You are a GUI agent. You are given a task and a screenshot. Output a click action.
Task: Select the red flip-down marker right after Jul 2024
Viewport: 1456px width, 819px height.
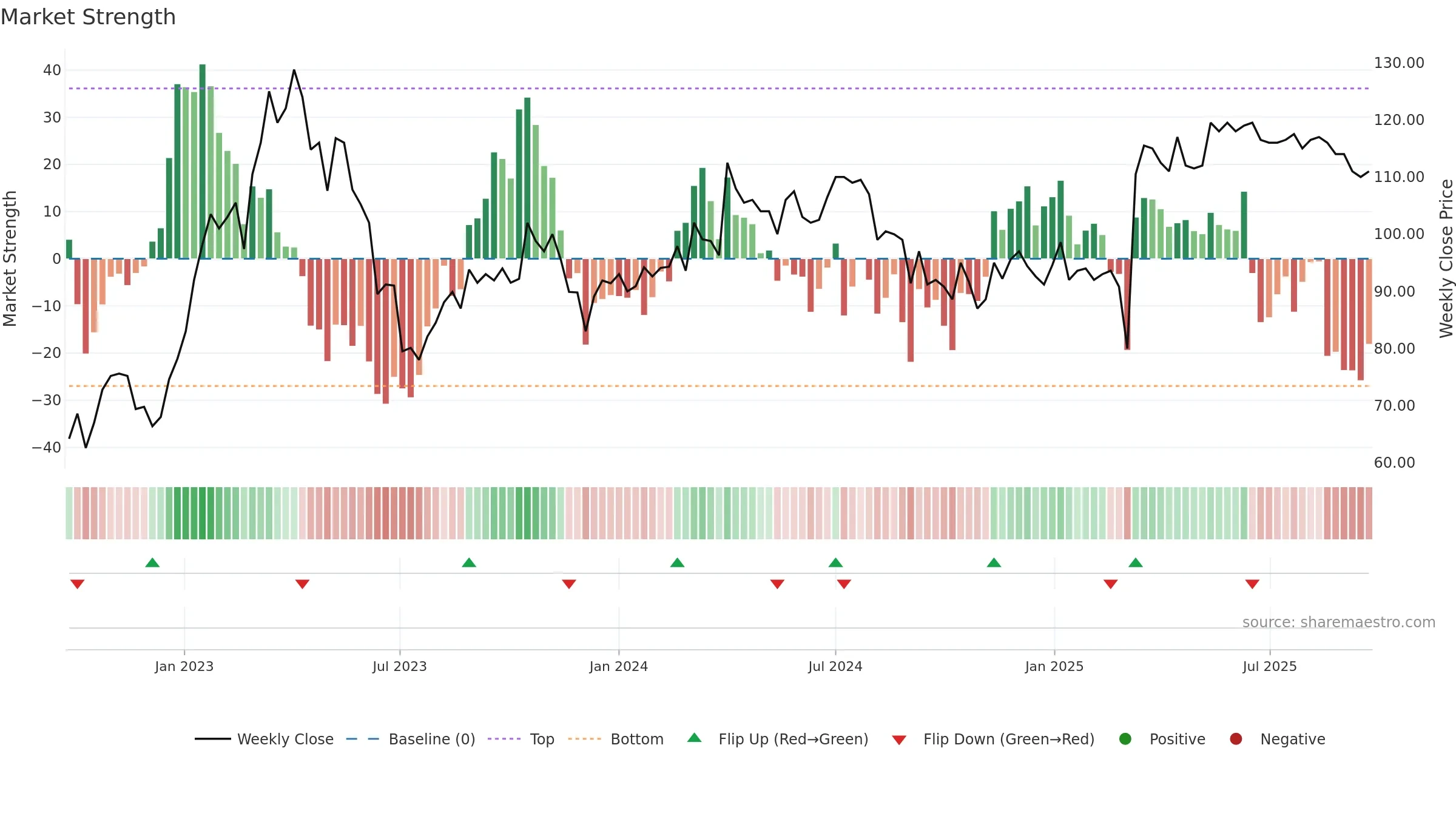[x=844, y=584]
